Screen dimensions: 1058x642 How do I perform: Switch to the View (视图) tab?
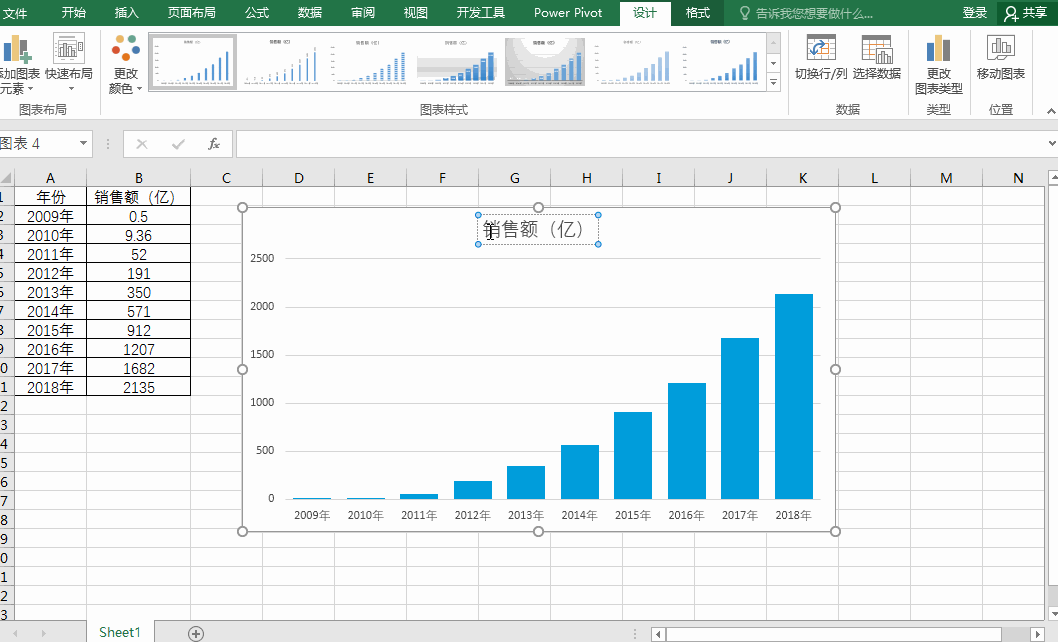[415, 13]
